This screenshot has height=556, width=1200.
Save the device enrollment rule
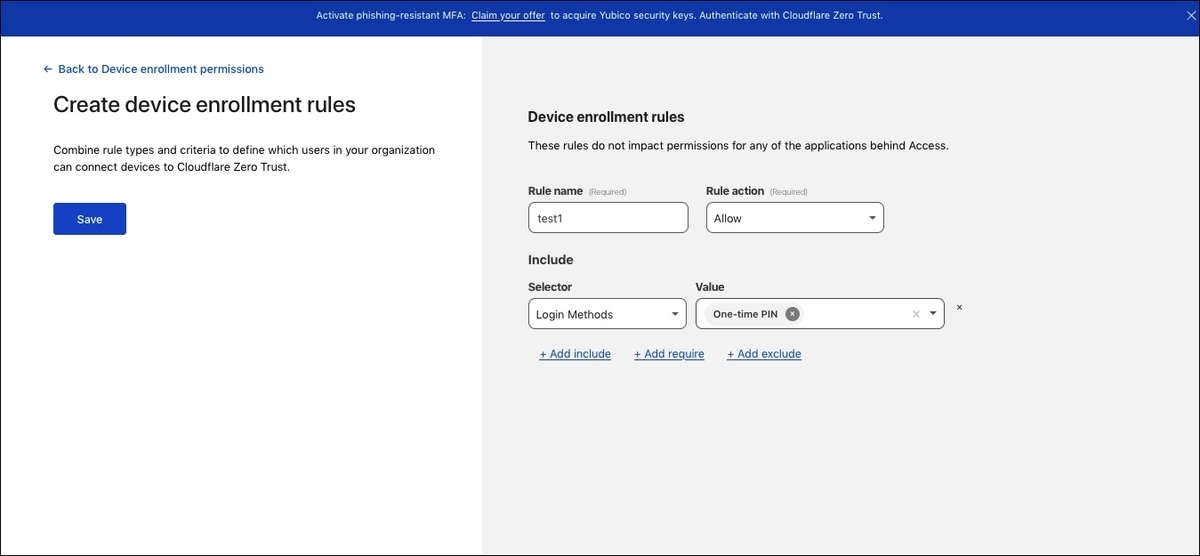[x=90, y=219]
